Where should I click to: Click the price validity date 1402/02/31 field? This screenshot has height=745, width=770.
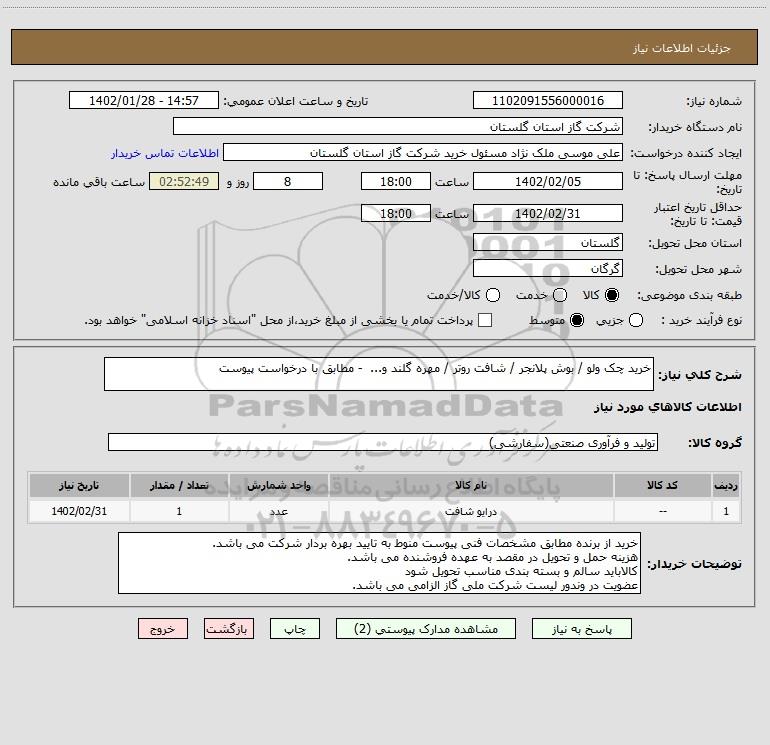pos(548,213)
